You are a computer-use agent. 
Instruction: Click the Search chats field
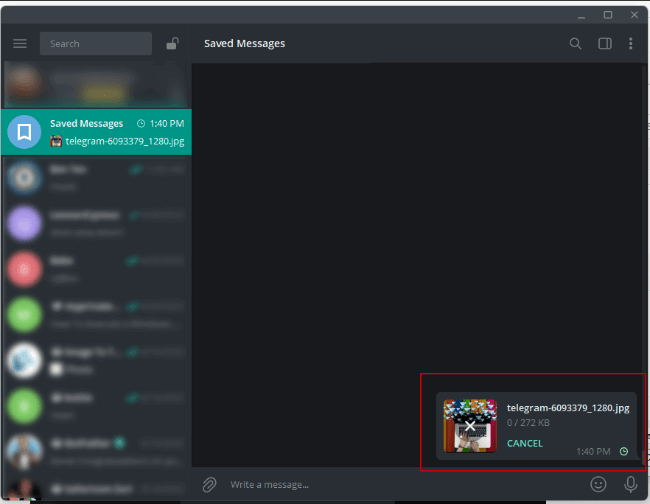[96, 44]
